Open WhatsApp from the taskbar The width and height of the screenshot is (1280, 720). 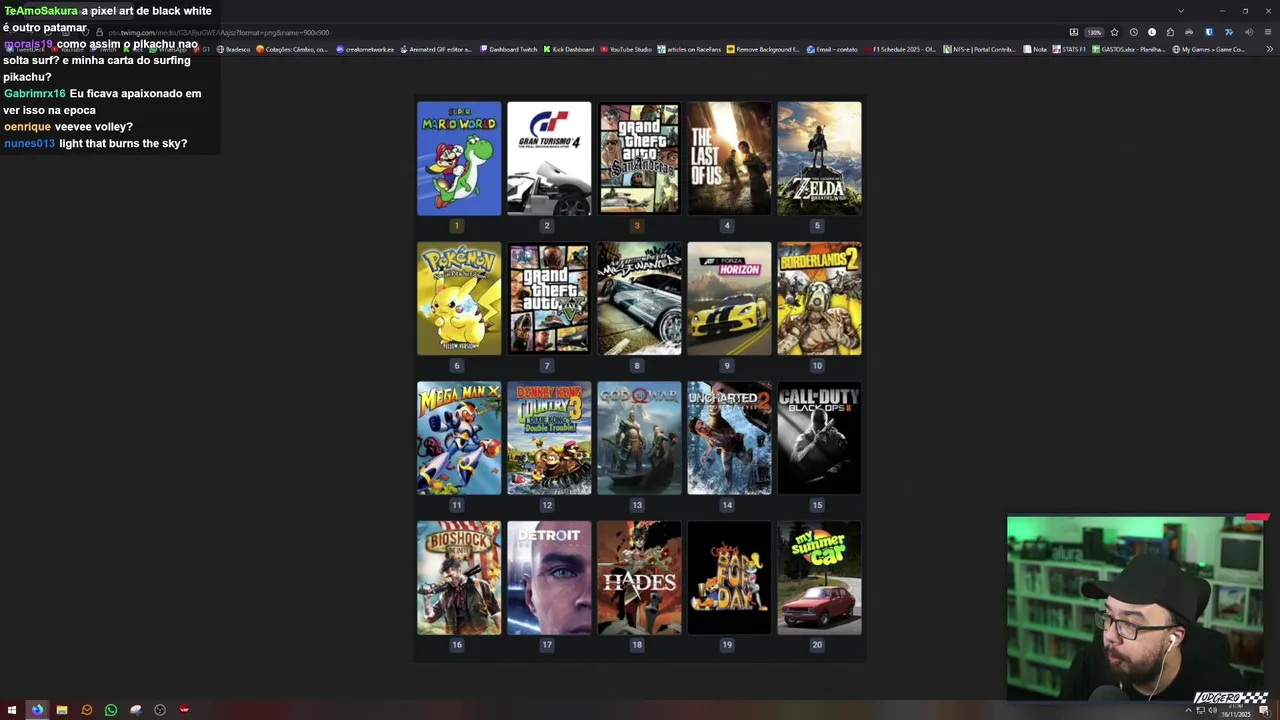tap(111, 710)
